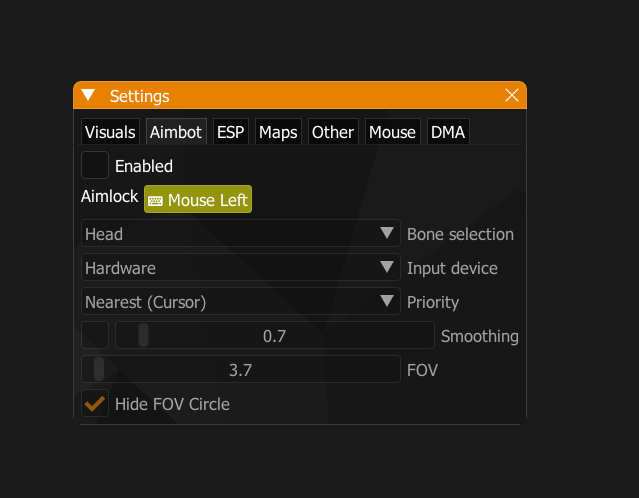The image size is (639, 498).
Task: Tick the Enabled checkbox
Action: [95, 165]
